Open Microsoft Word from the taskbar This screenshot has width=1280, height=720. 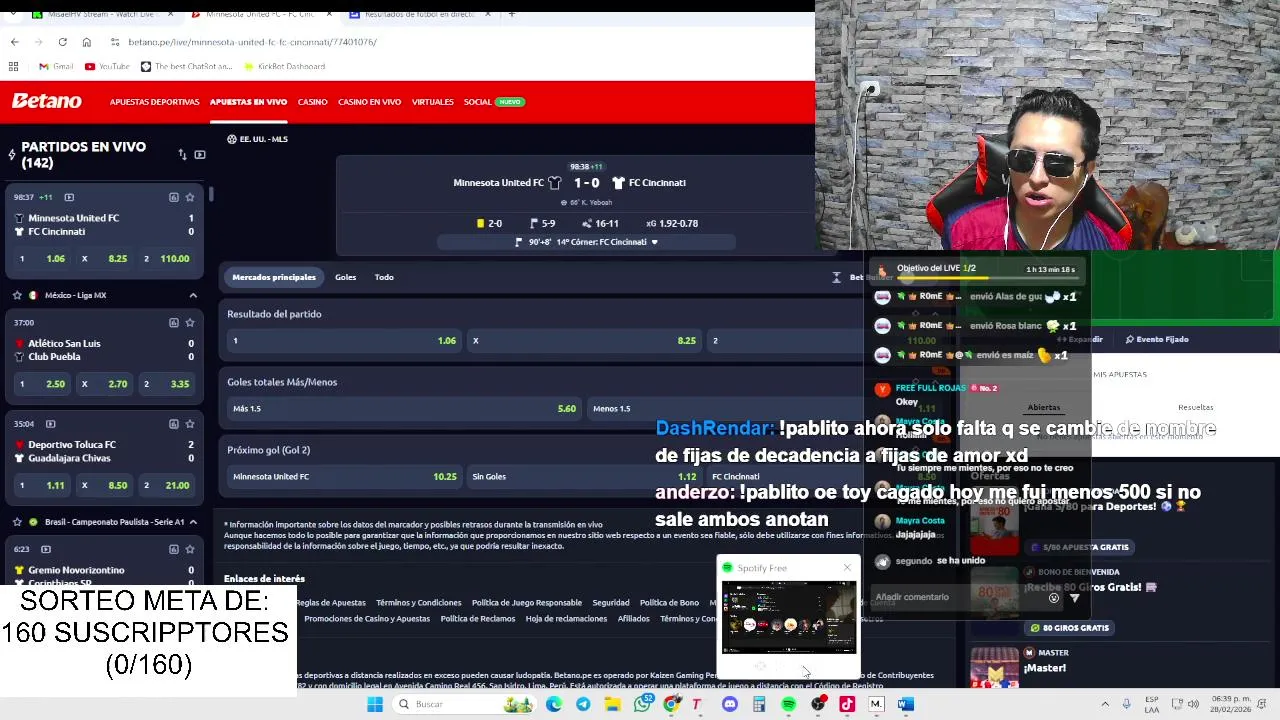tap(905, 704)
